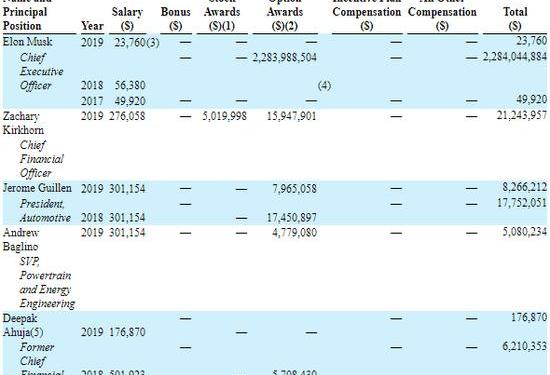Click the Total ($) column header
This screenshot has height=375, width=550.
pyautogui.click(x=515, y=19)
